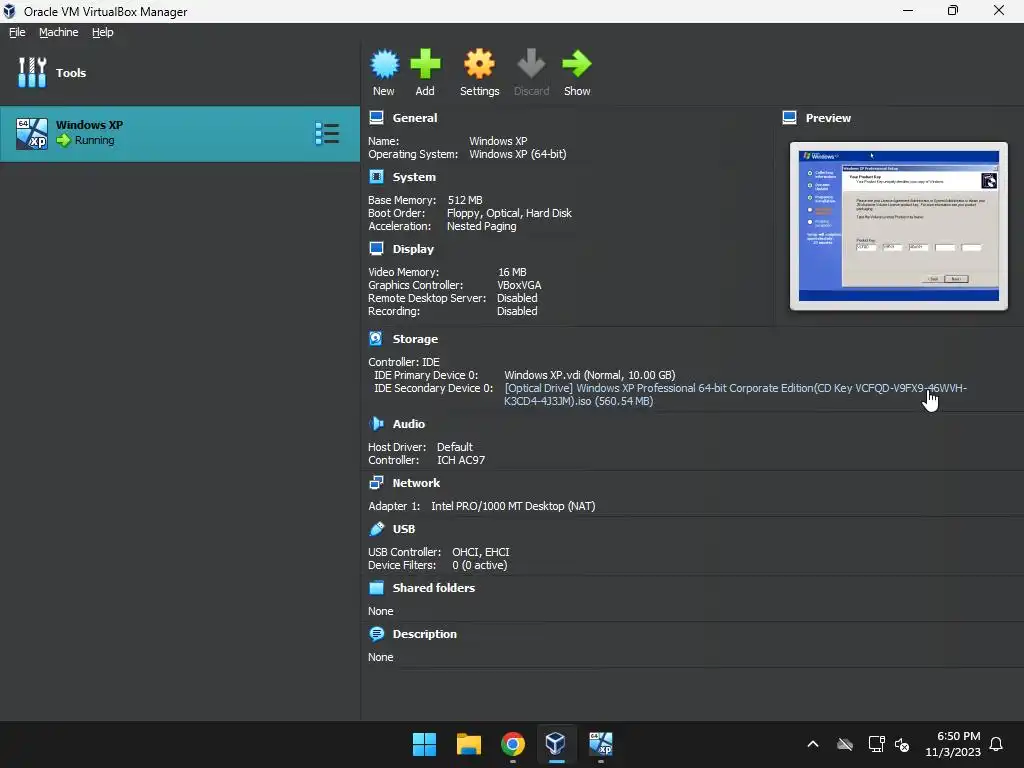Click the 'Windows XP.vdi (Normal, 10.00 GB)' text
The width and height of the screenshot is (1024, 768).
[x=590, y=375]
